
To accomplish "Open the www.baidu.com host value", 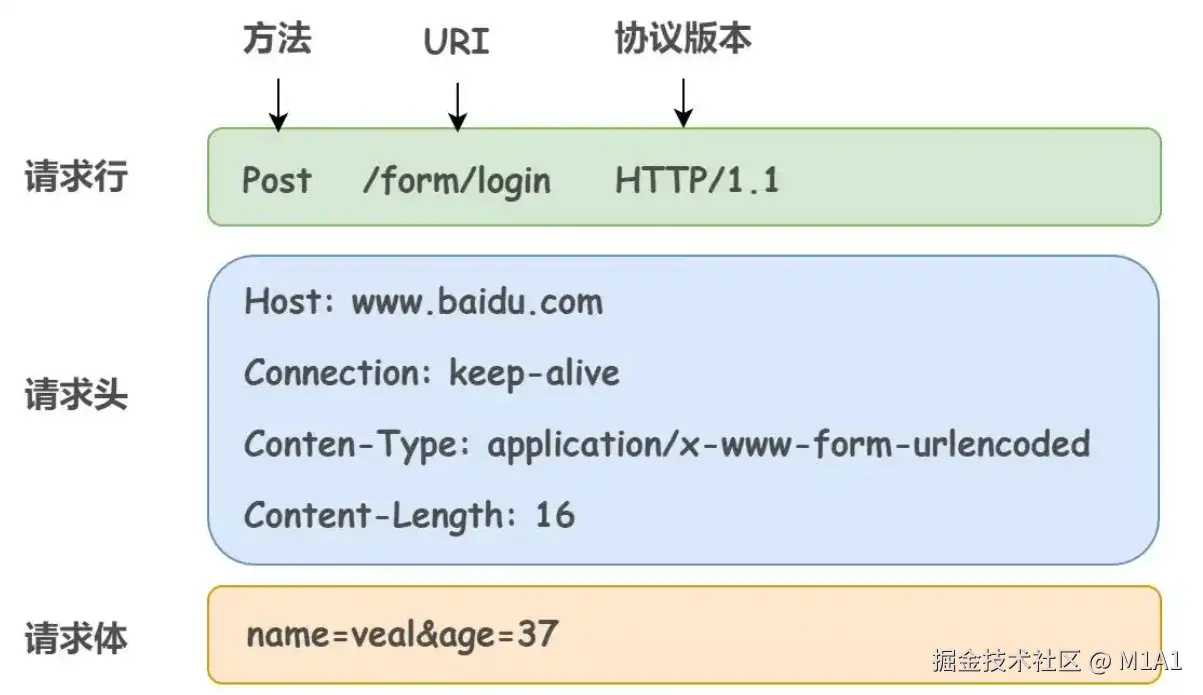I will point(477,302).
